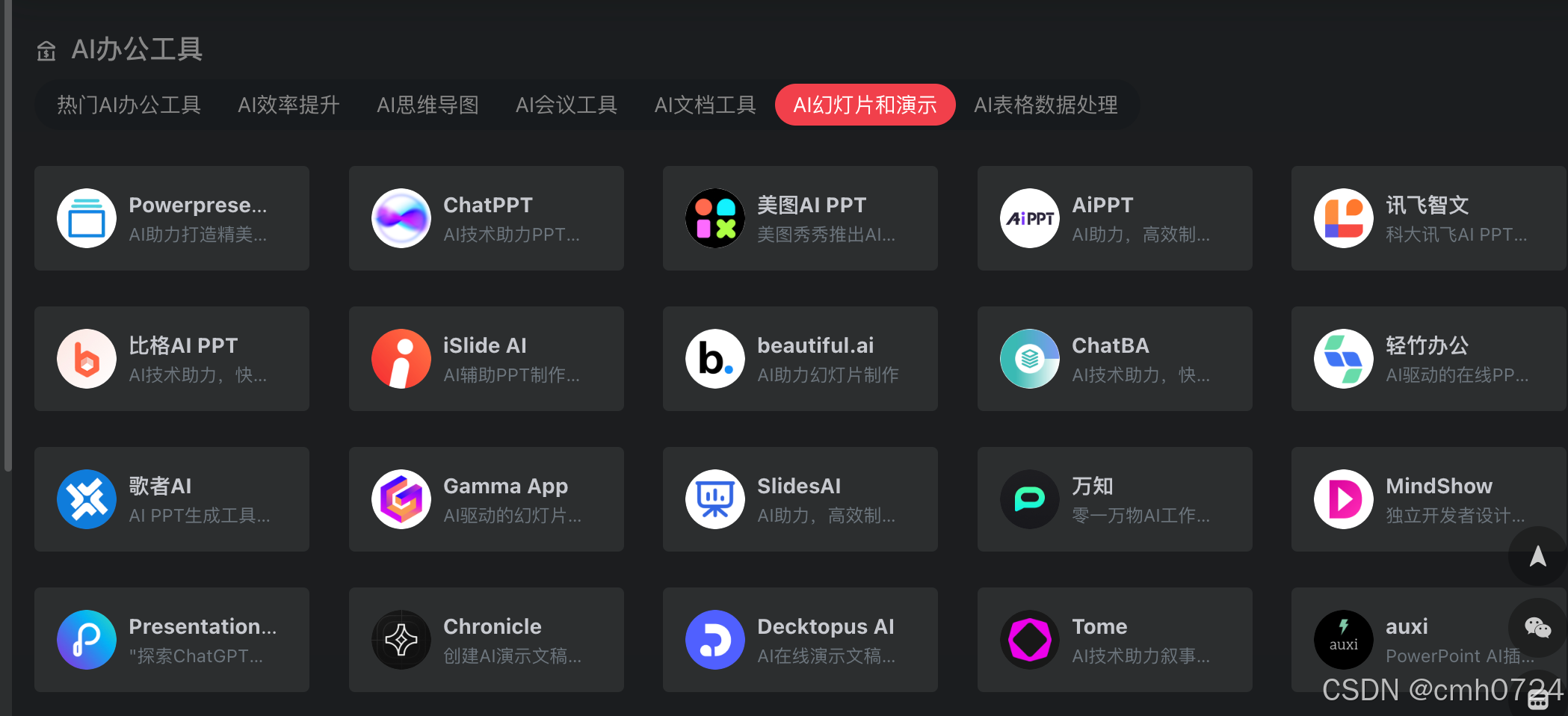Open the 轻竹办公 logo icon
This screenshot has width=1568, height=716.
point(1344,359)
